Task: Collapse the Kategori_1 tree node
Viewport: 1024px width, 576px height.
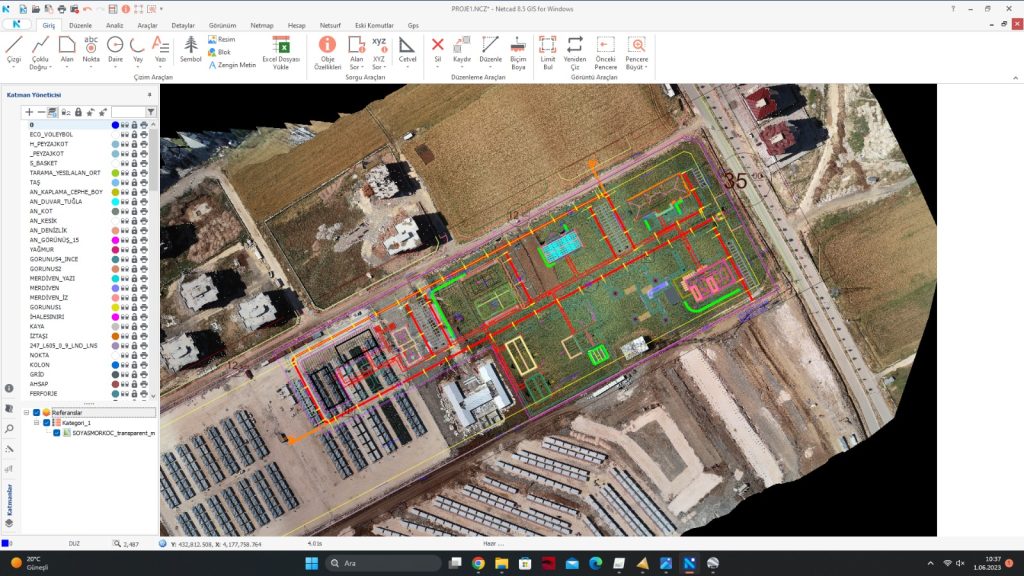Action: (x=37, y=423)
